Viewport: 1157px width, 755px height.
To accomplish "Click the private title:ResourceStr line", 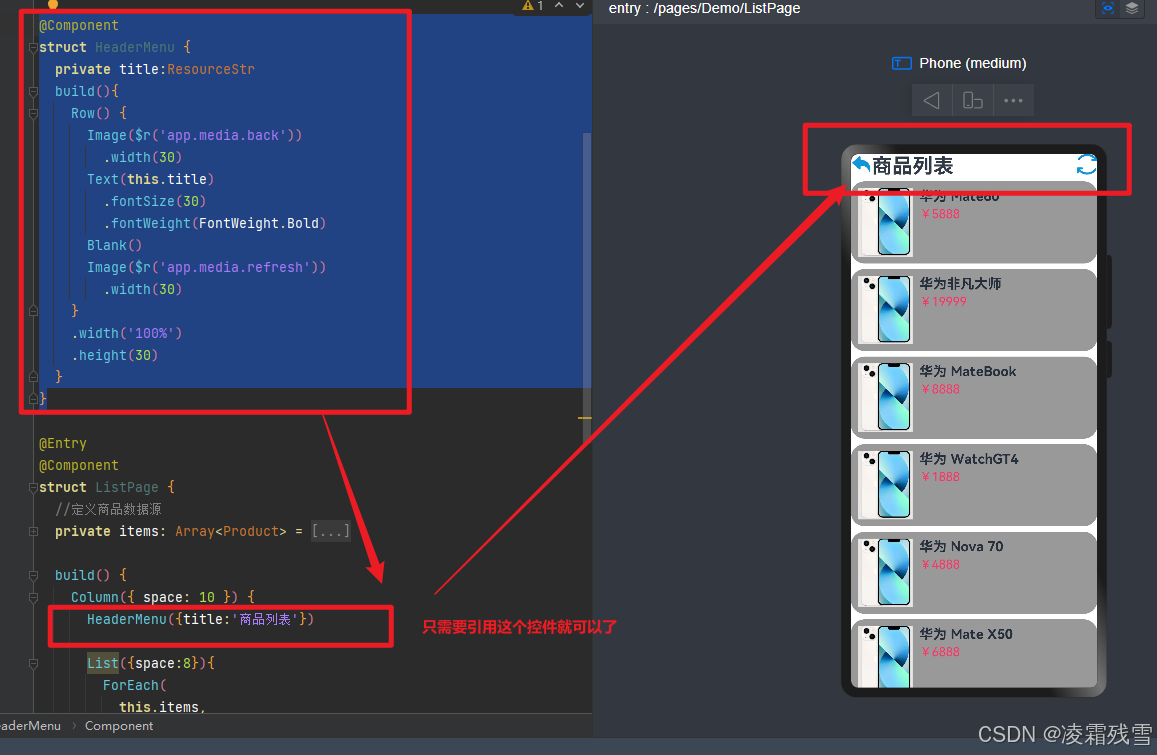I will 155,69.
